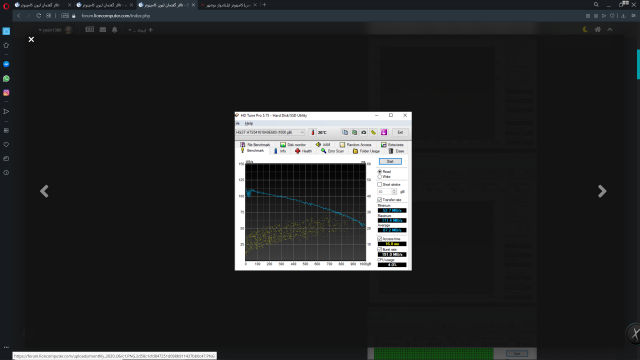Switch to the Disk monitor tab
Image resolution: width=640 pixels, height=360 pixels.
pyautogui.click(x=293, y=144)
